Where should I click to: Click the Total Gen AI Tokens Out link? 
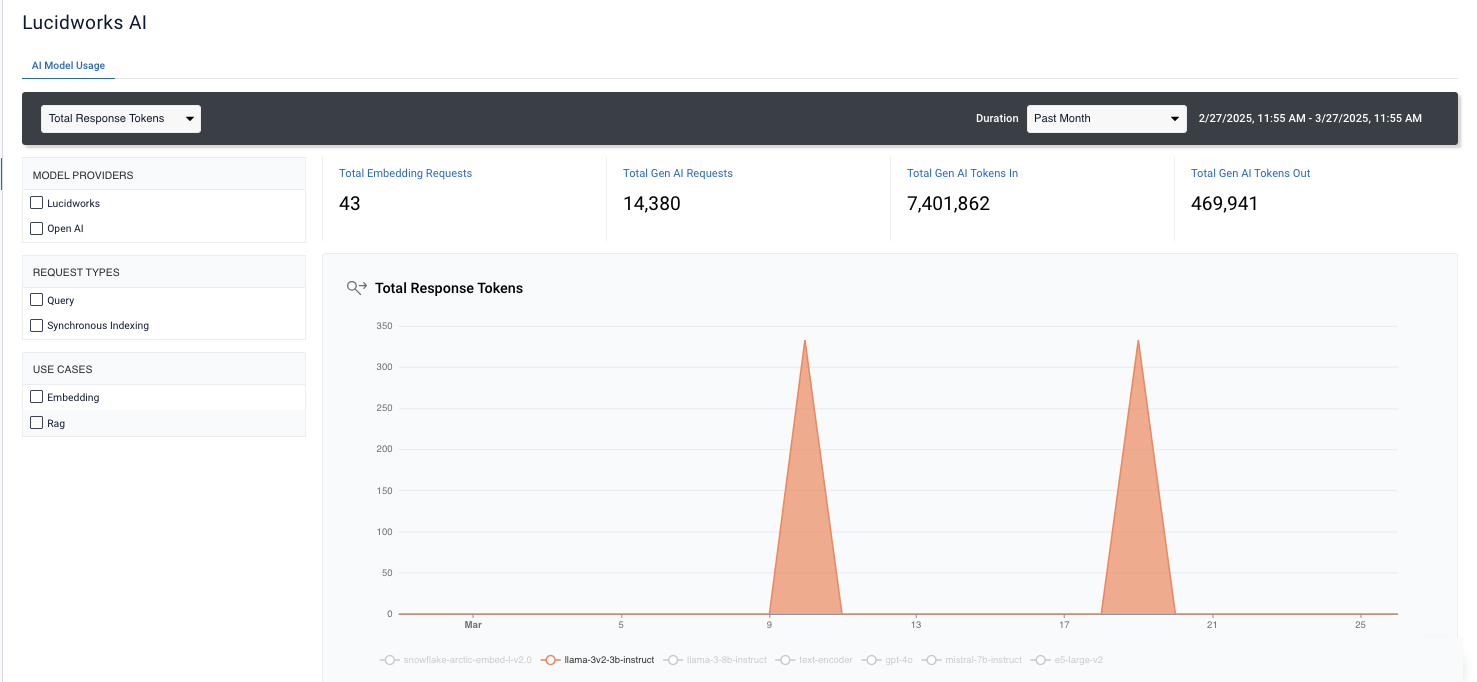[1250, 173]
